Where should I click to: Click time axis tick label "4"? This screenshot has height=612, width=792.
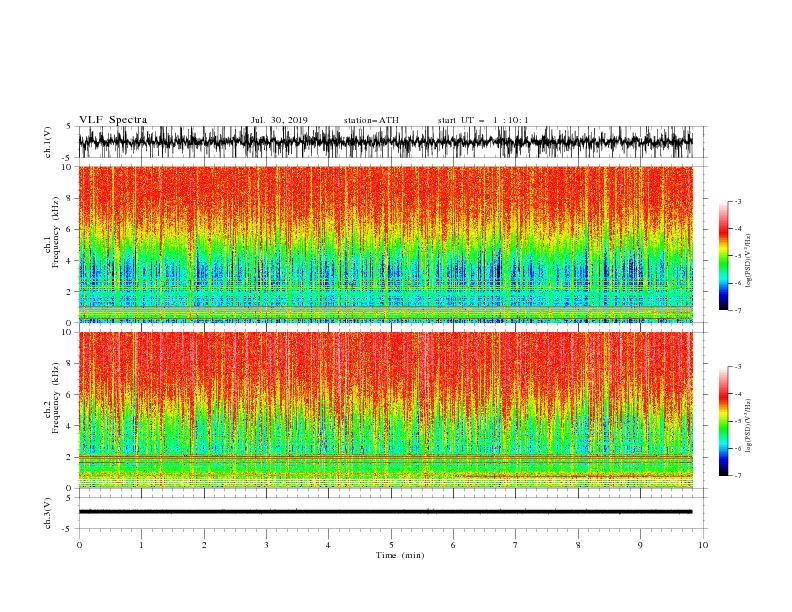pos(328,545)
